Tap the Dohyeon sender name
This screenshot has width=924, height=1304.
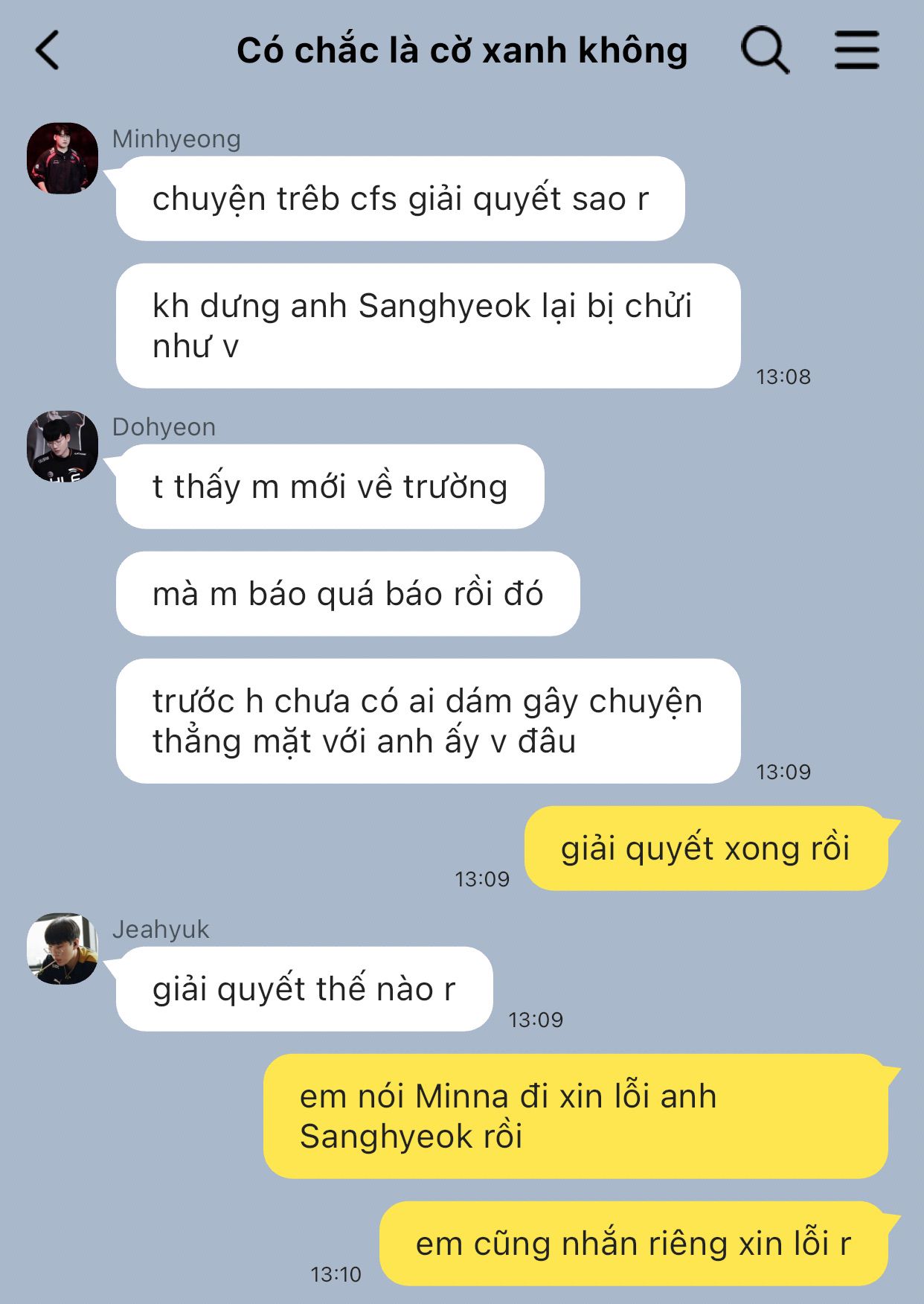164,427
